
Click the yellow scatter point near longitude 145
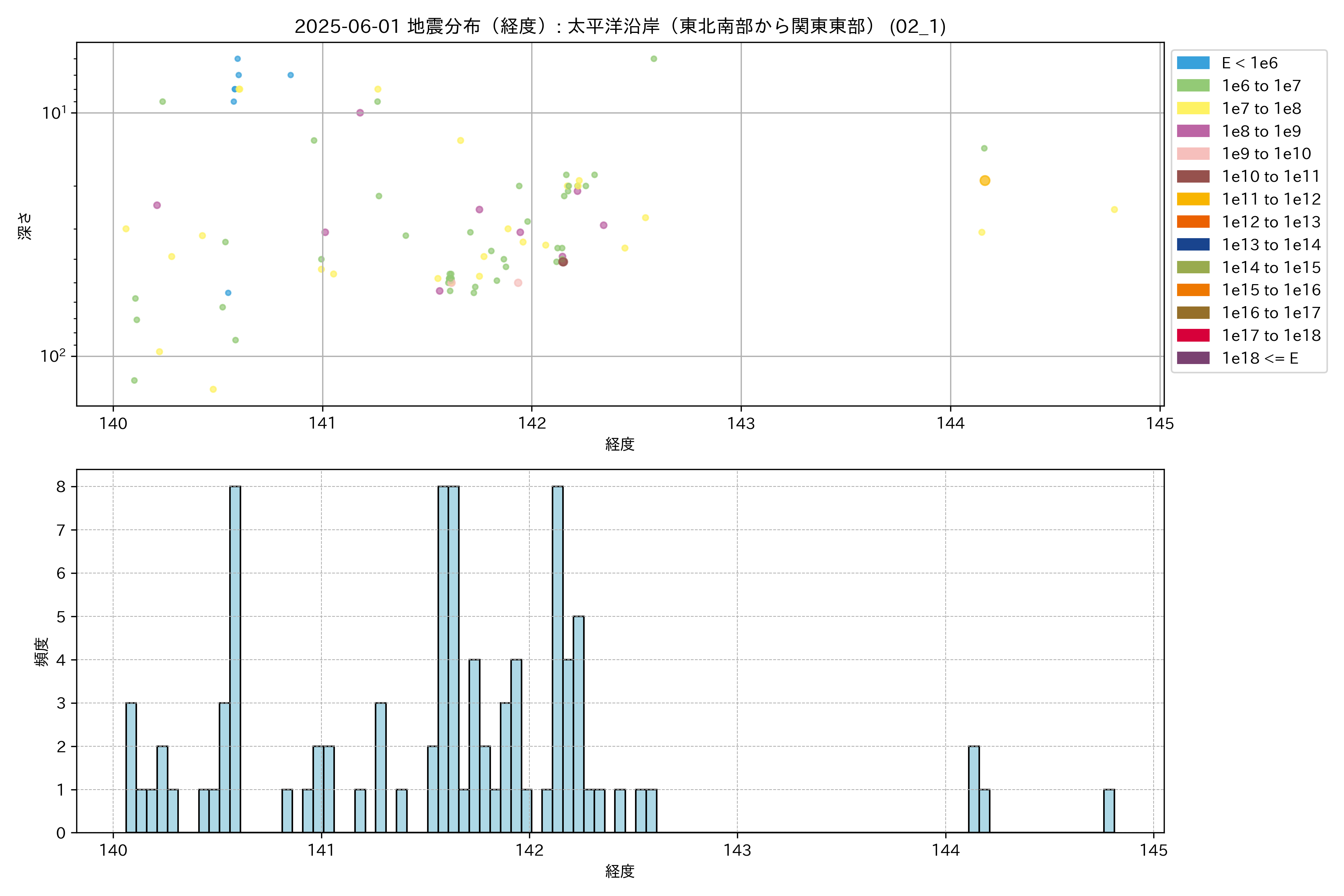pyautogui.click(x=1114, y=210)
